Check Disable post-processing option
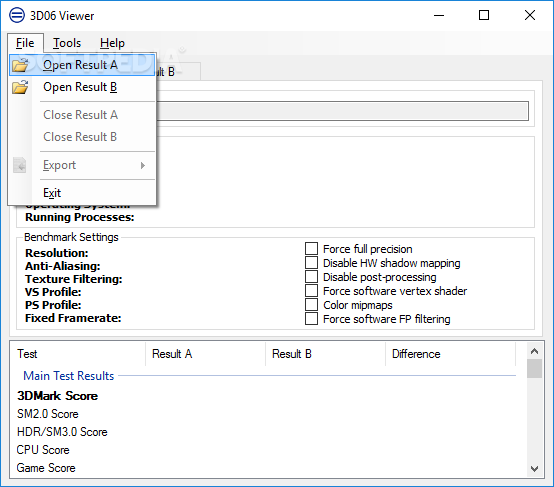The image size is (554, 487). coord(311,277)
